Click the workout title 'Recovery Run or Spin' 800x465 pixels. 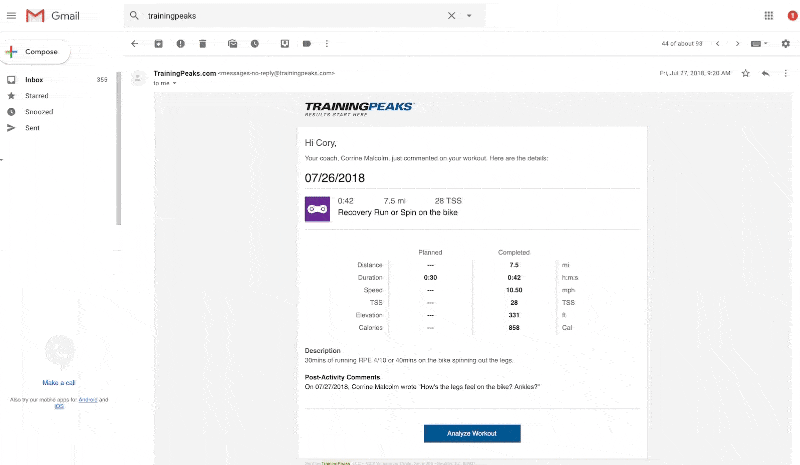pos(397,212)
